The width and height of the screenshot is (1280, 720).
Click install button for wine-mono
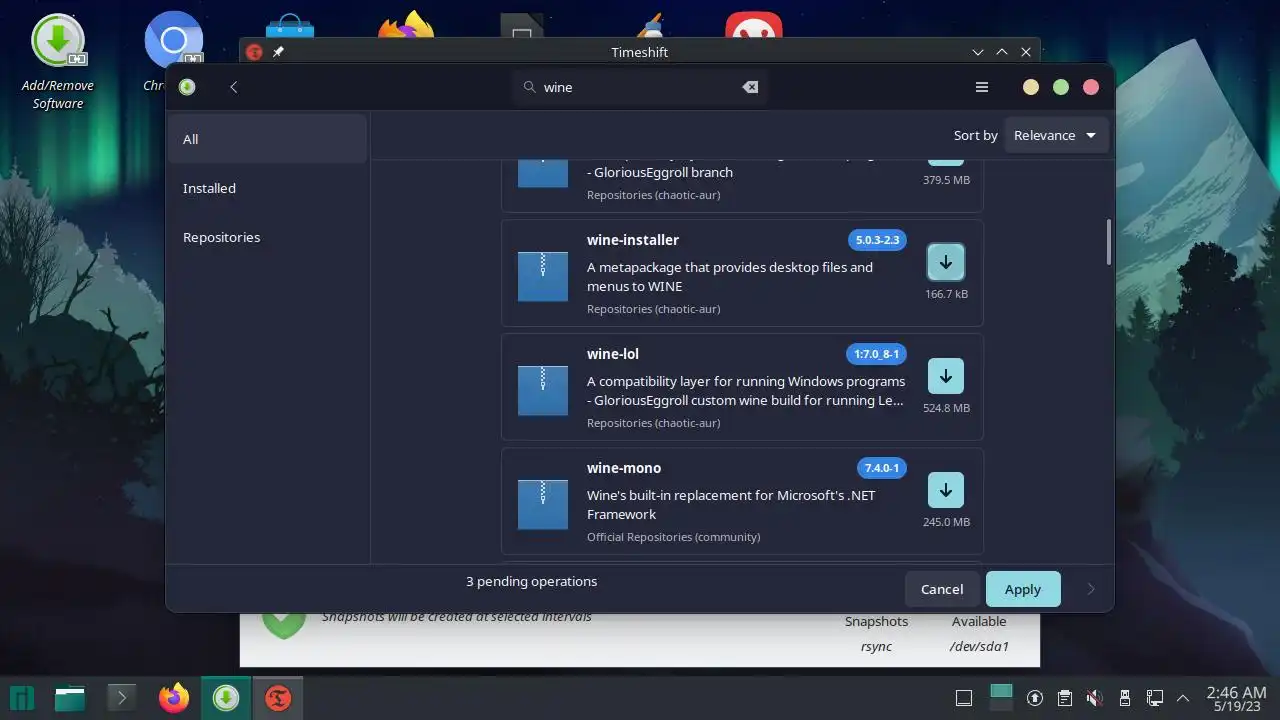(946, 490)
